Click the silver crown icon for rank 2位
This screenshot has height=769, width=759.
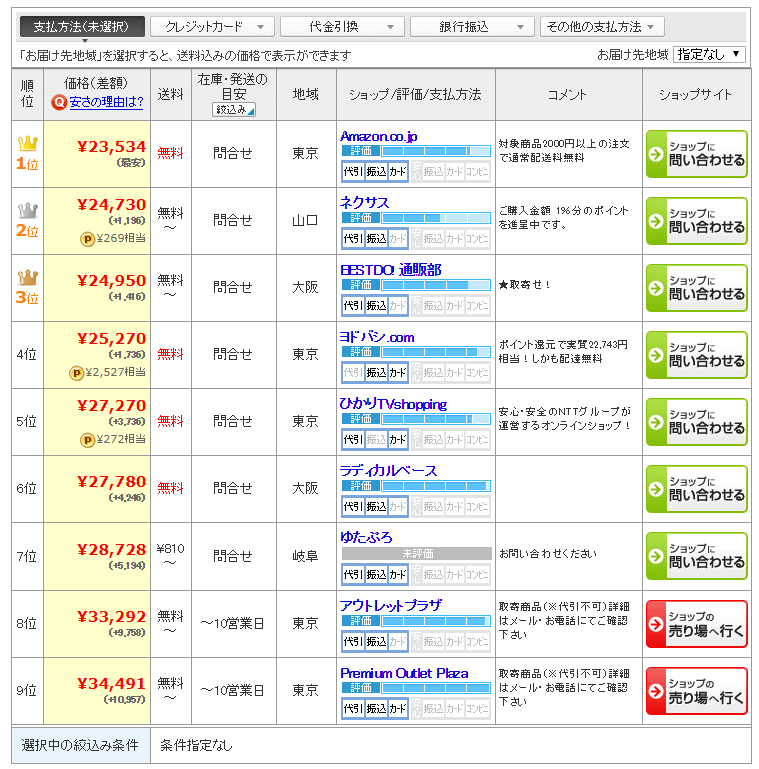[x=27, y=211]
